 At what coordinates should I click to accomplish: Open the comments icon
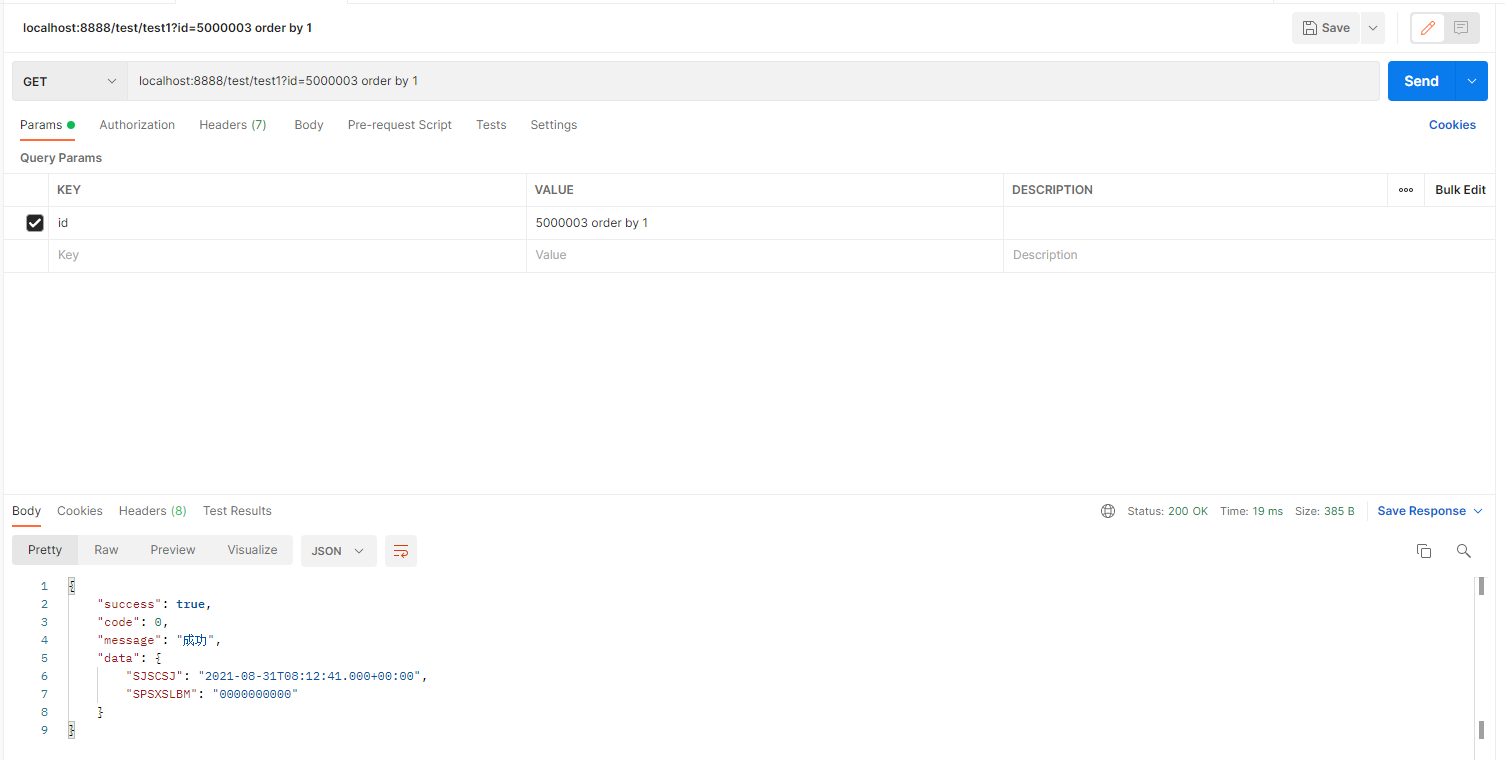[x=1461, y=28]
